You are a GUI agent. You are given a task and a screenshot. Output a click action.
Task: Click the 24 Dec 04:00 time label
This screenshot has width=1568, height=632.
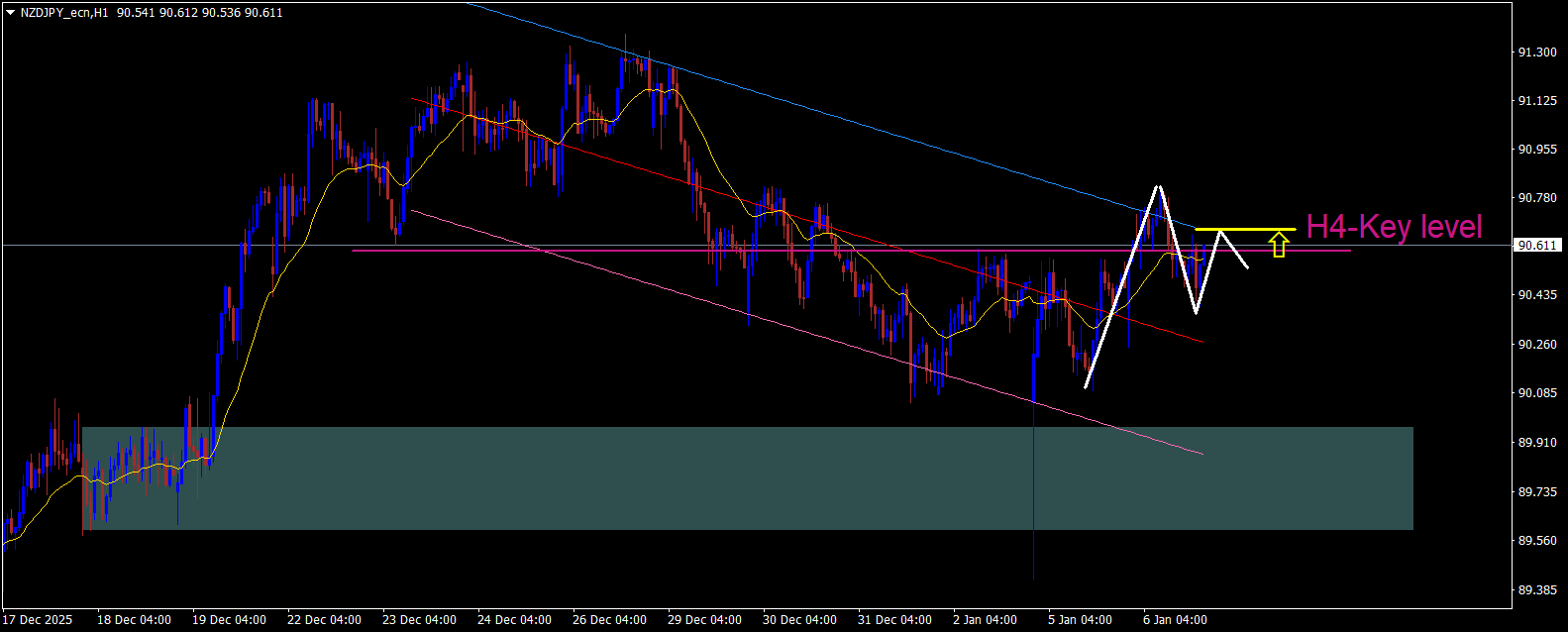(515, 620)
